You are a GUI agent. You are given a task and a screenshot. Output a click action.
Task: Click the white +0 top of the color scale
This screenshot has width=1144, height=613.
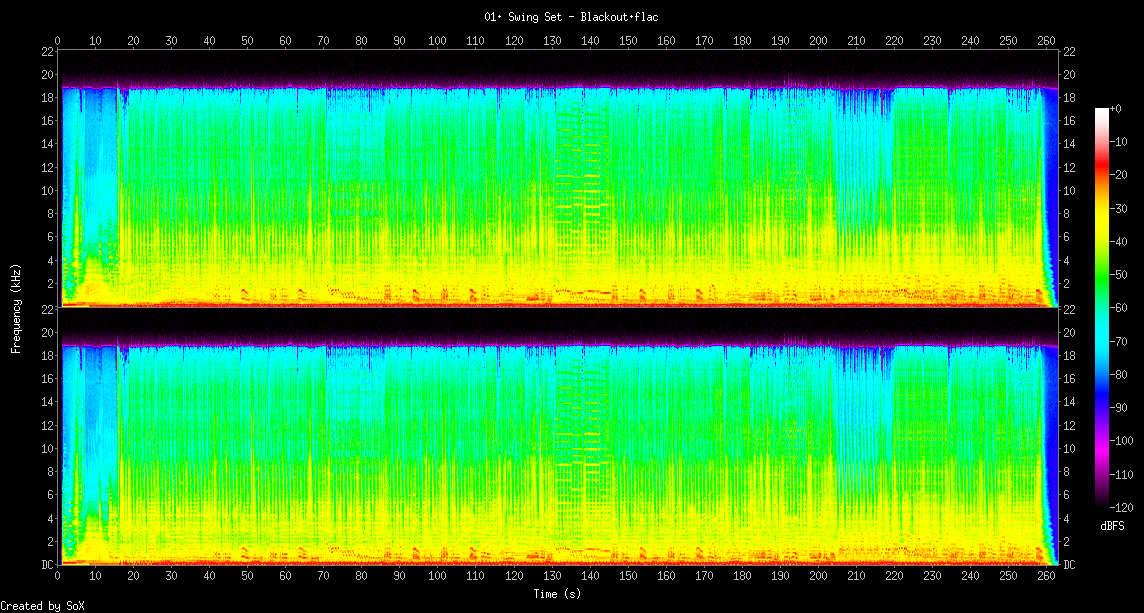[1101, 110]
